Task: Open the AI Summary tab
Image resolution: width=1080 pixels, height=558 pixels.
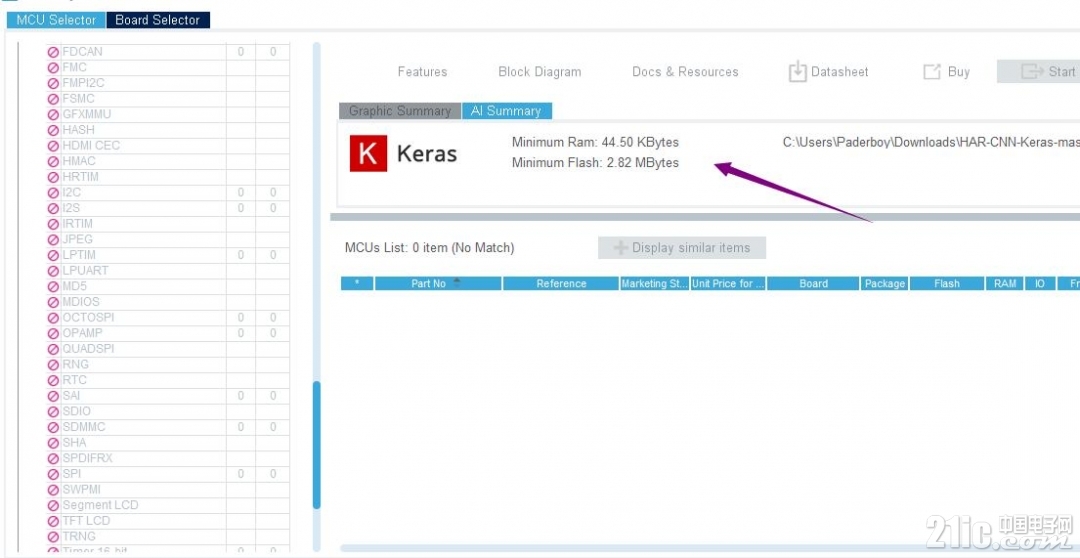Action: pyautogui.click(x=506, y=111)
